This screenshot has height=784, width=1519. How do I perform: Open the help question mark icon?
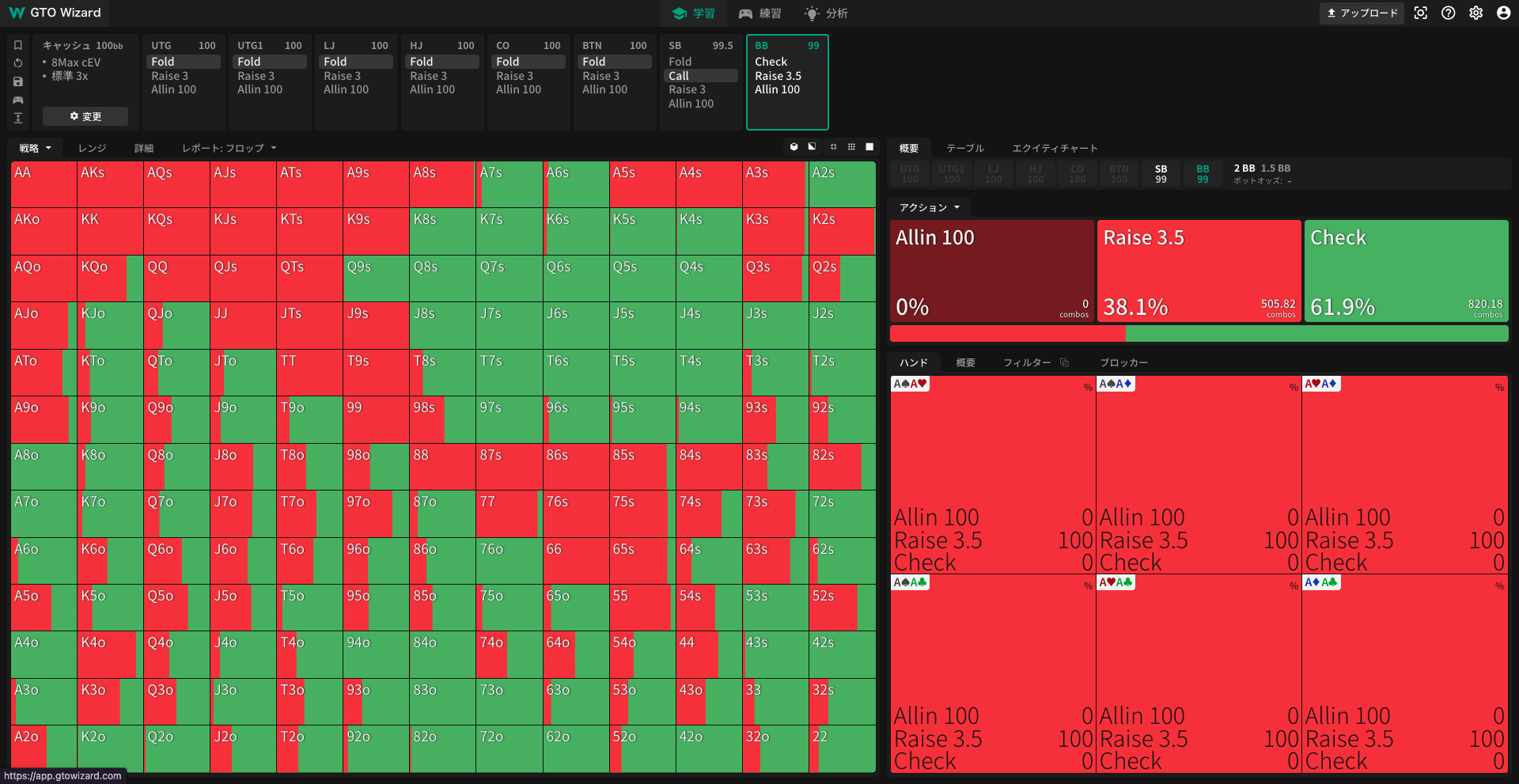pos(1449,13)
